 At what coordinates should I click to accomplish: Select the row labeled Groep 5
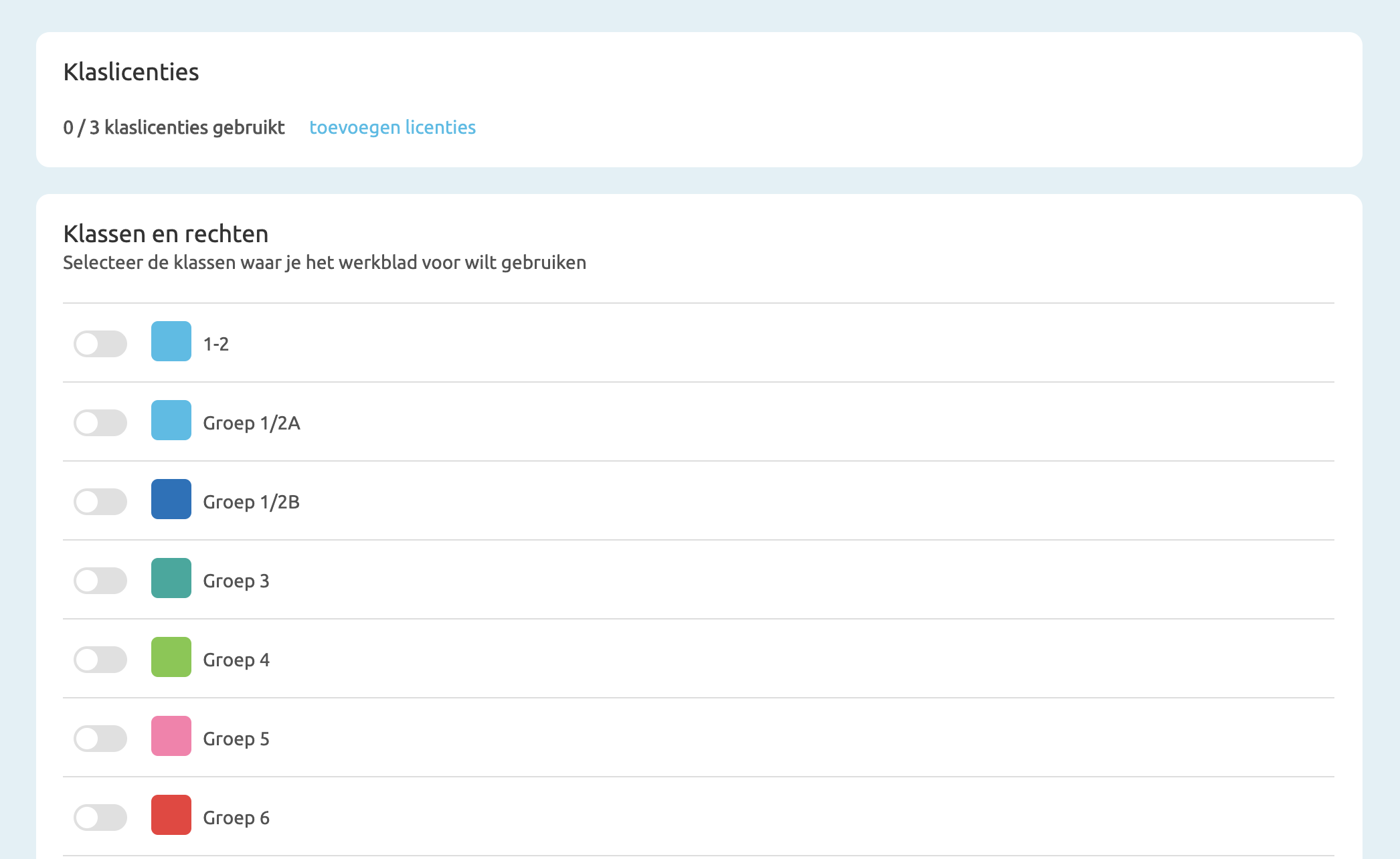(x=237, y=738)
